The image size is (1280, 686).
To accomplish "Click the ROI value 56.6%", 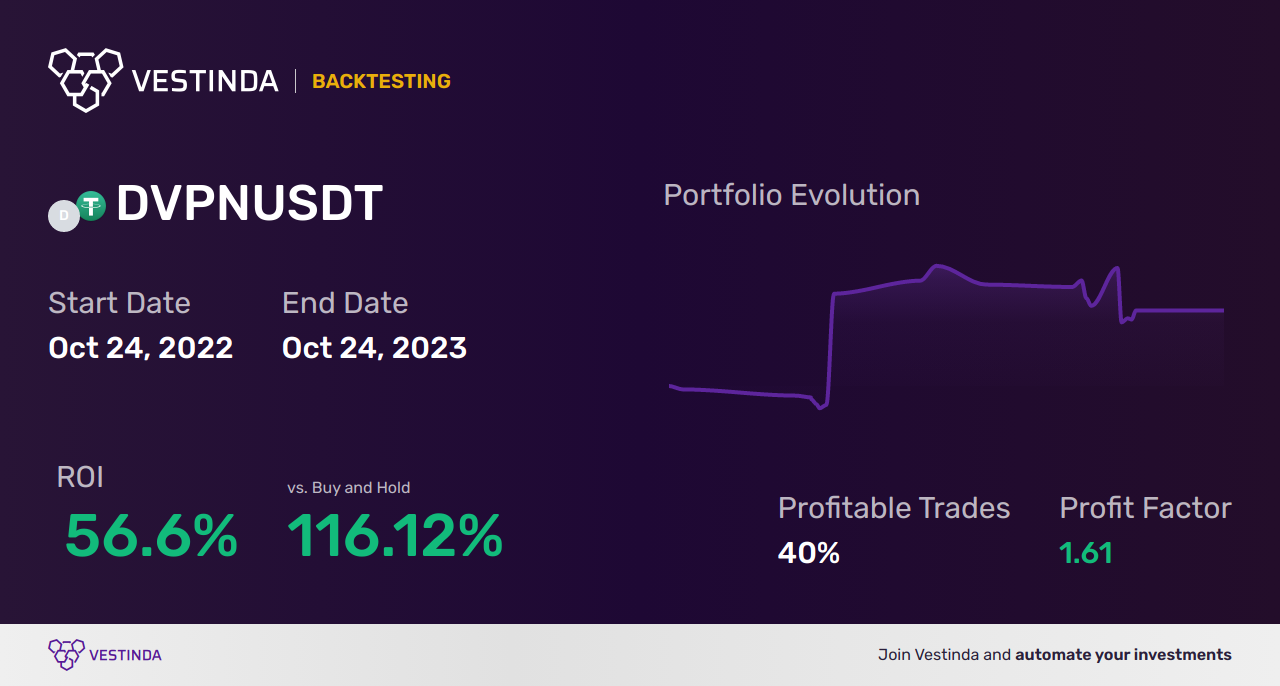I will pyautogui.click(x=151, y=536).
